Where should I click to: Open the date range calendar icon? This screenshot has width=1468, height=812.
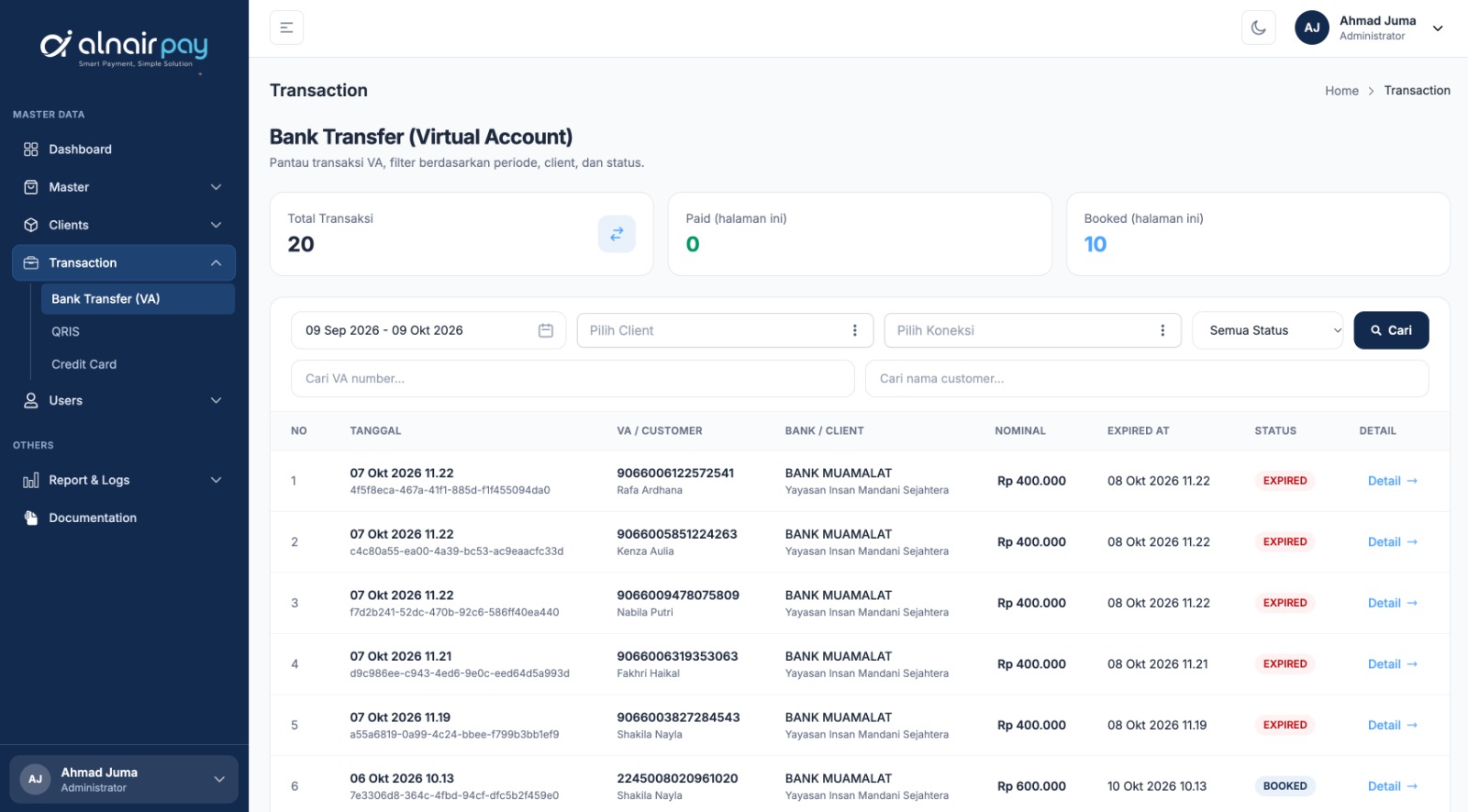(546, 330)
